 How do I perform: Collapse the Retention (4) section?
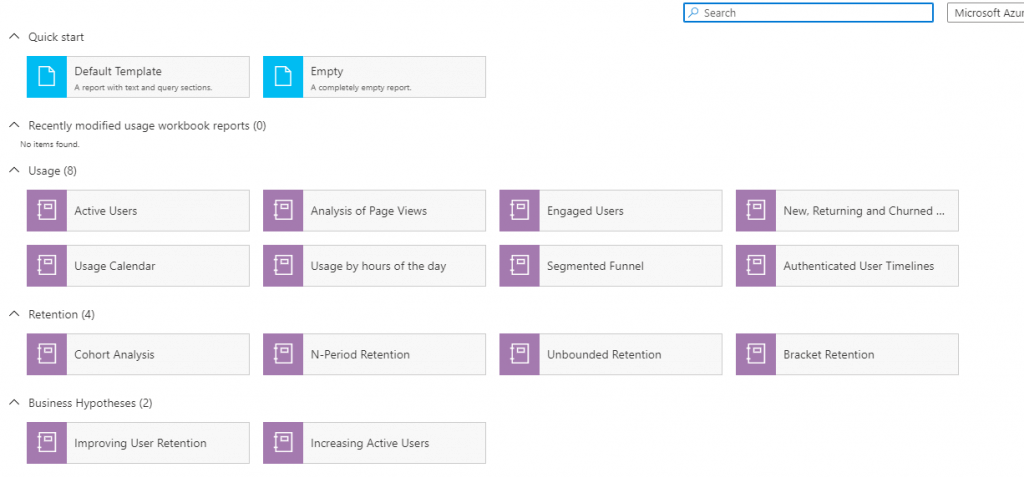(x=13, y=314)
